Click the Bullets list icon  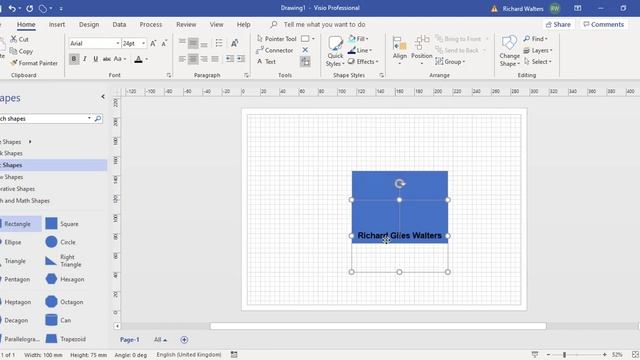[x=219, y=43]
